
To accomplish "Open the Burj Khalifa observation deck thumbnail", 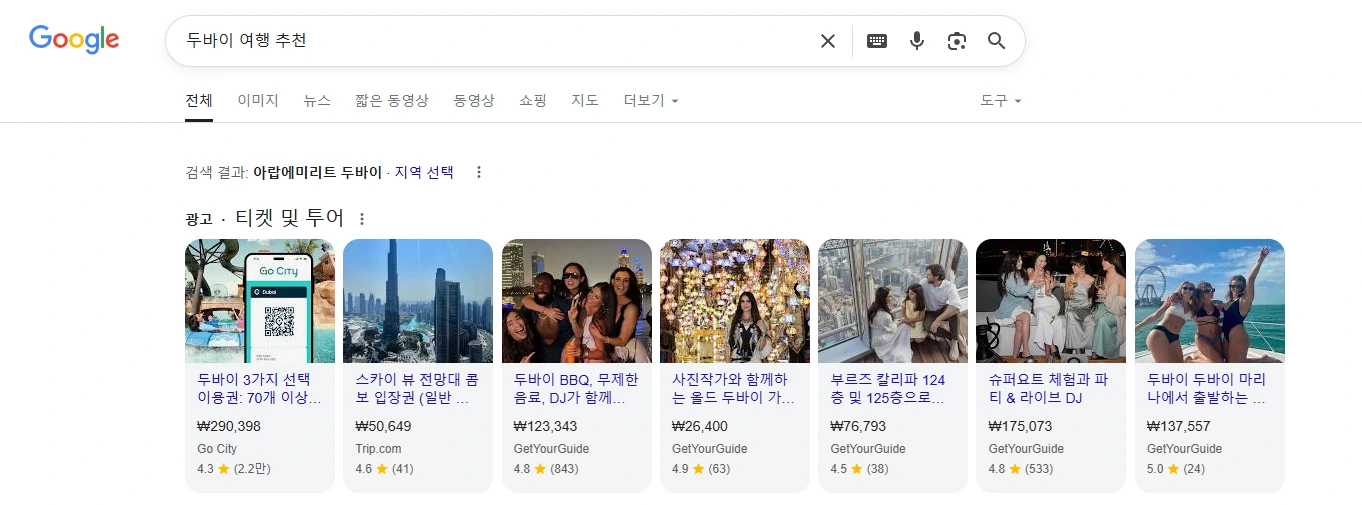I will [893, 301].
